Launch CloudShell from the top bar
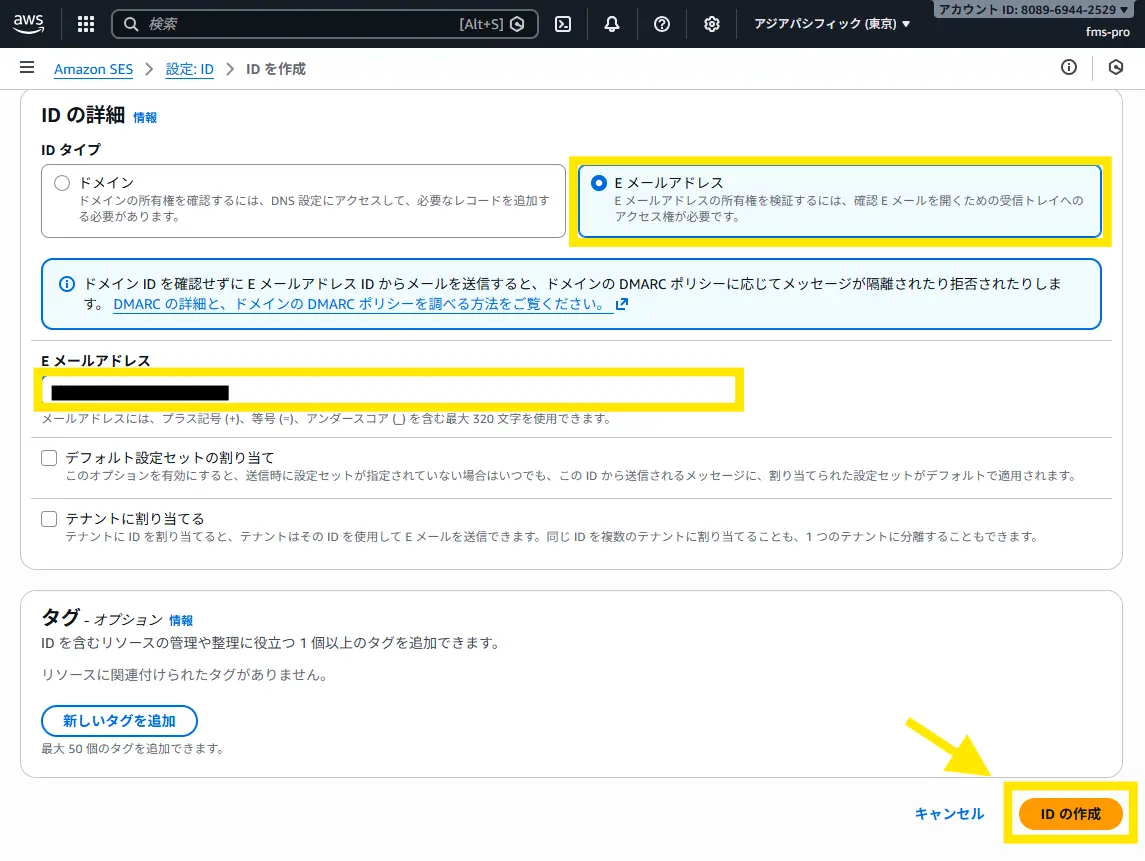The width and height of the screenshot is (1145, 861). pyautogui.click(x=563, y=24)
